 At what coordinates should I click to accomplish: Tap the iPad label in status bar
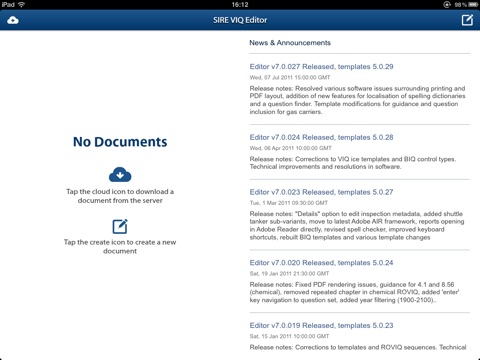tap(8, 4)
